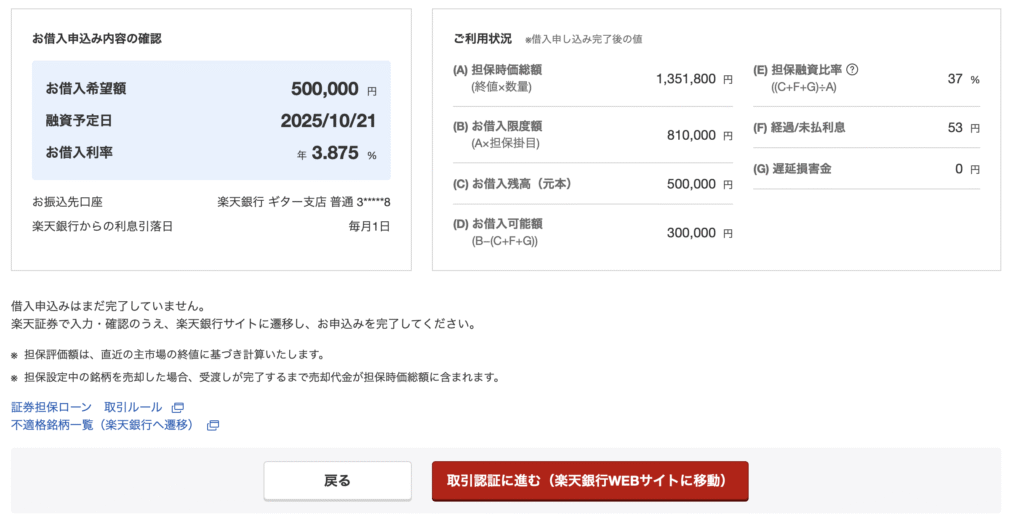This screenshot has width=1024, height=526.
Task: Click the お借入利率 value 3.875
Action: [x=334, y=154]
